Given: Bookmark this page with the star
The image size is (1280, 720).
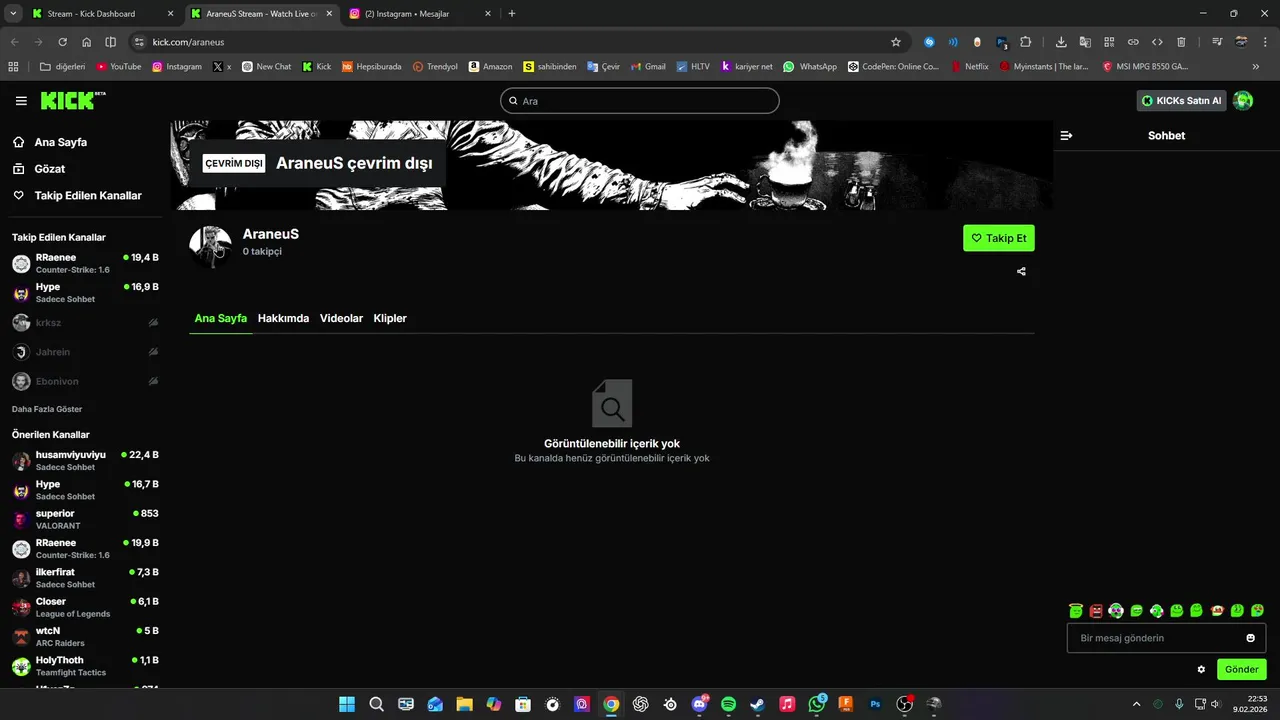Looking at the screenshot, I should click(x=896, y=42).
